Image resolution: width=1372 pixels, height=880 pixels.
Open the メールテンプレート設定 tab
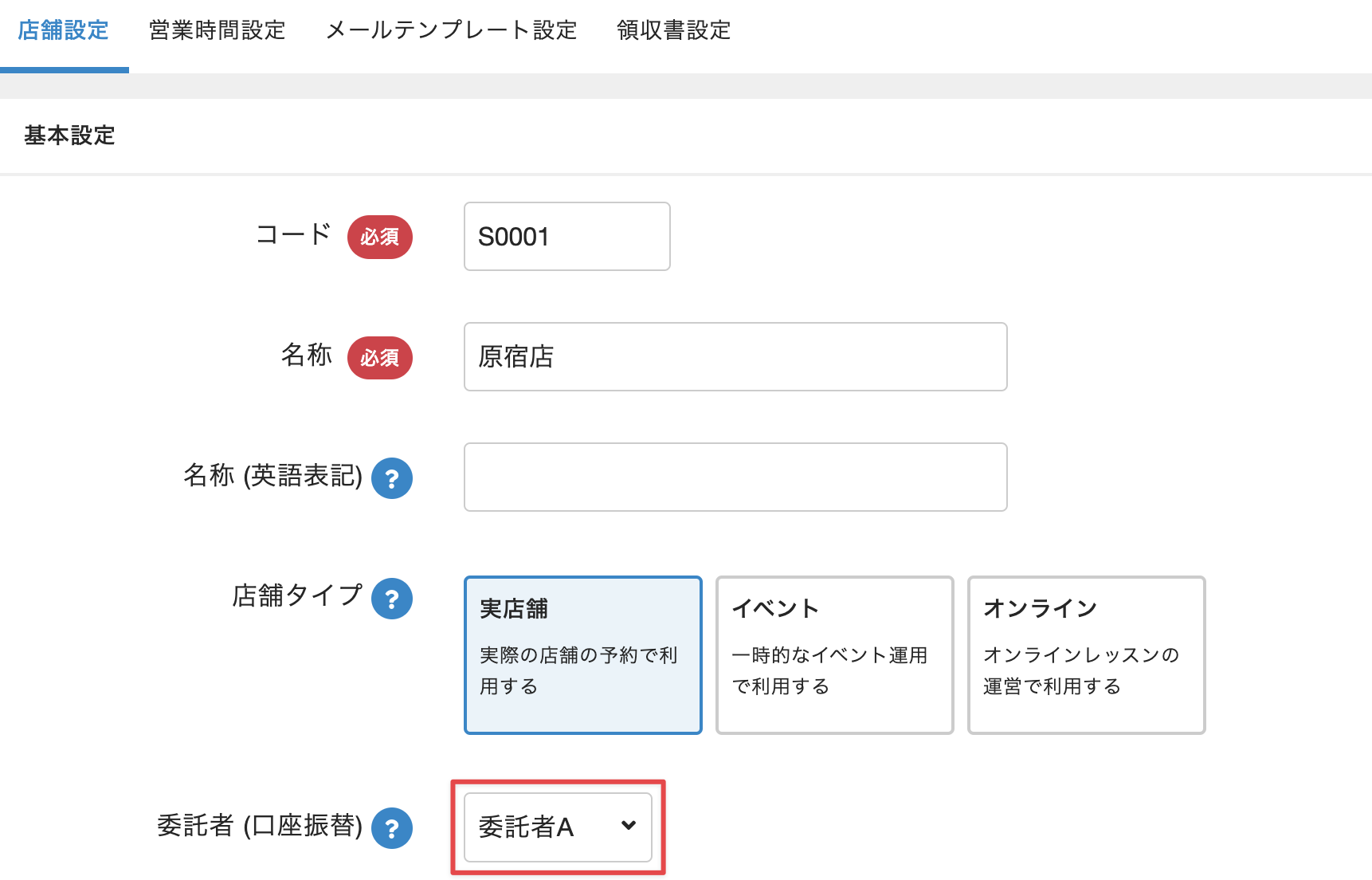tap(451, 30)
